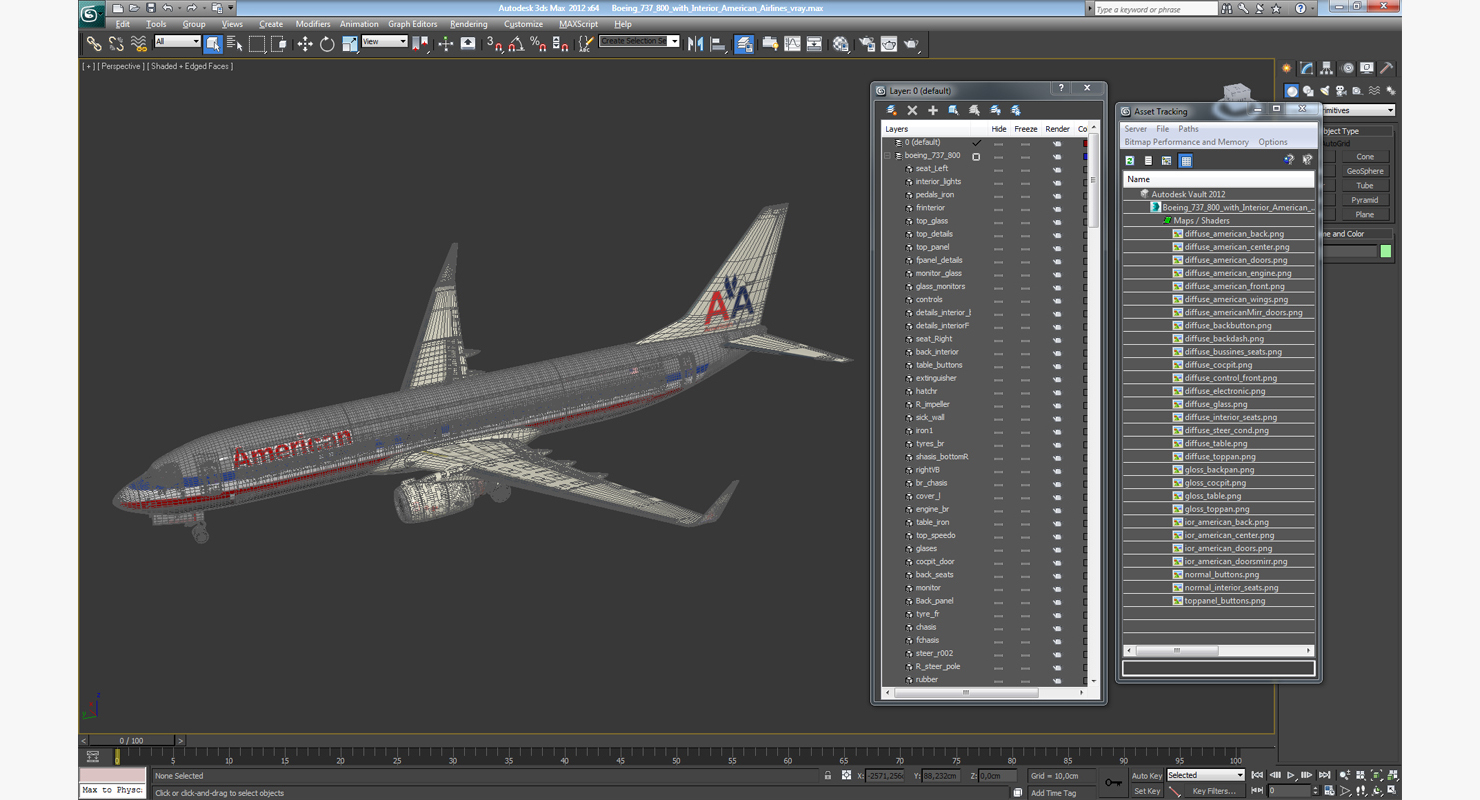Open Graph Editors menu

point(412,24)
